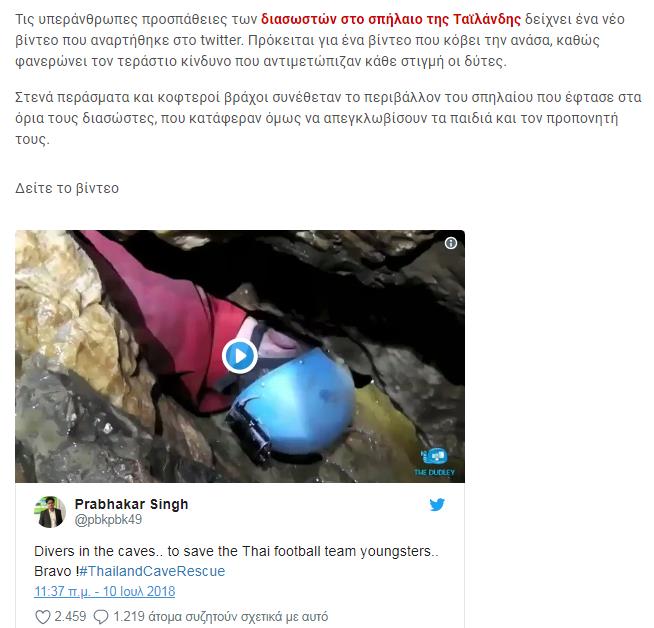The width and height of the screenshot is (654, 628).
Task: Open the #ThailandCaveRescue hashtag
Action: click(152, 571)
